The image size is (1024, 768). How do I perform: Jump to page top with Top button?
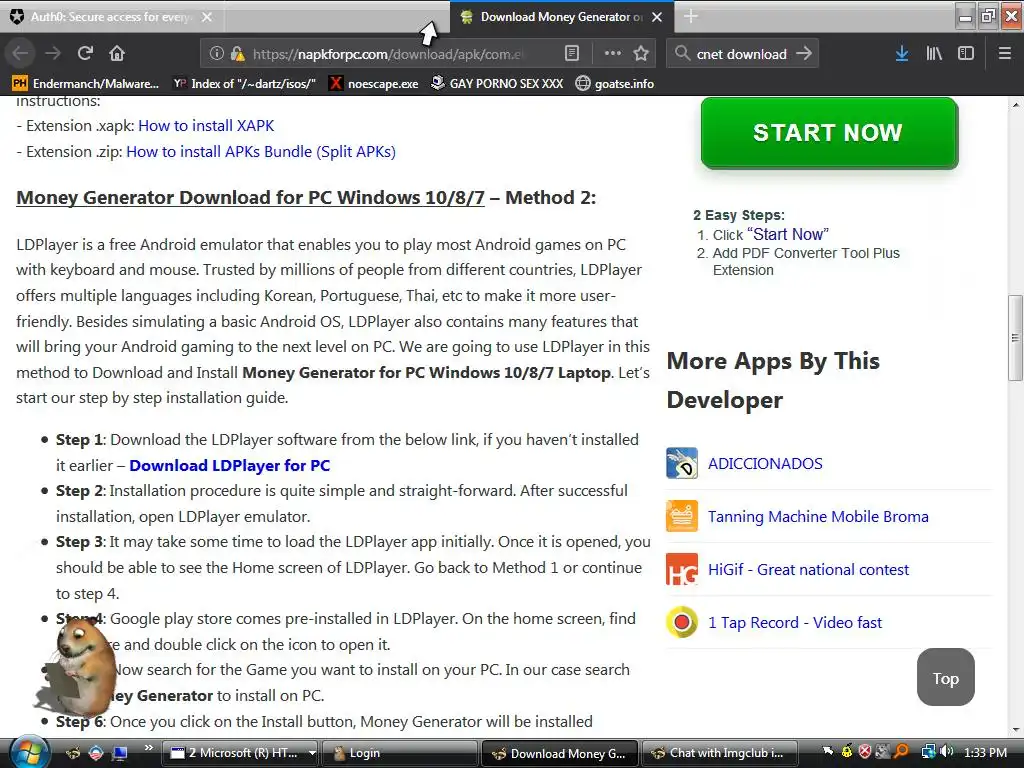946,677
